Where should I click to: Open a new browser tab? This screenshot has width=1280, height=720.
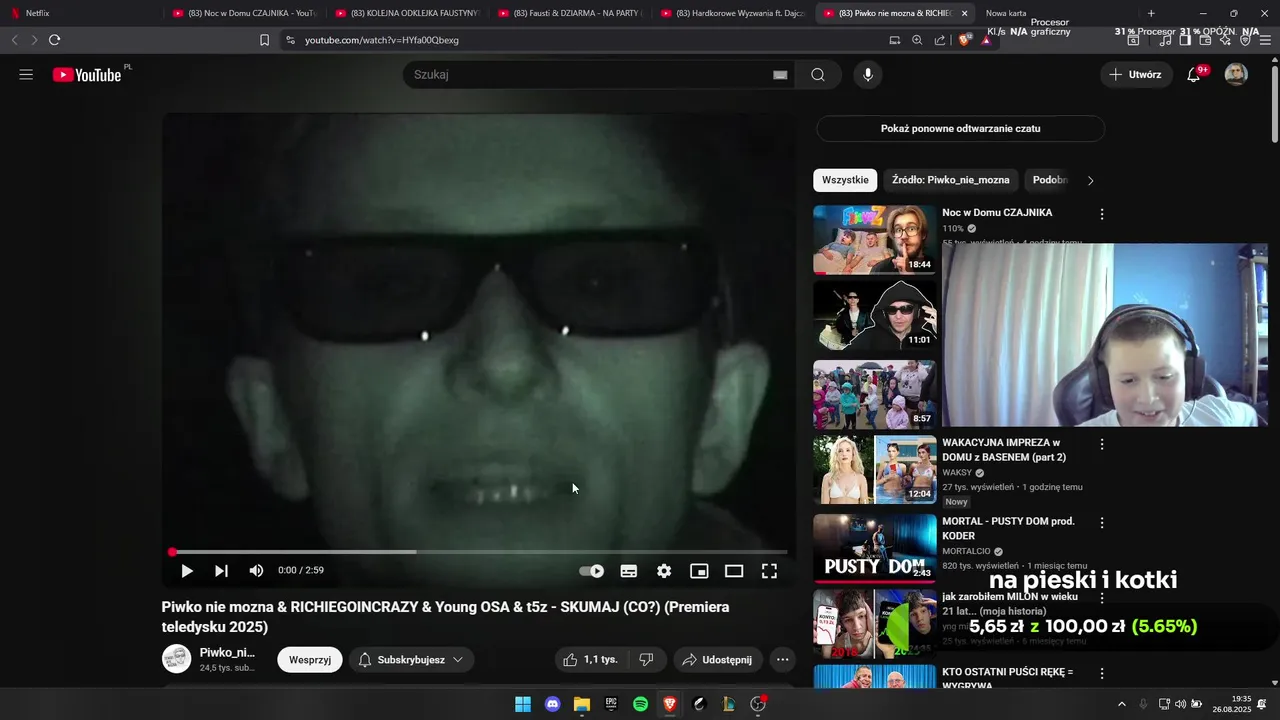1151,13
